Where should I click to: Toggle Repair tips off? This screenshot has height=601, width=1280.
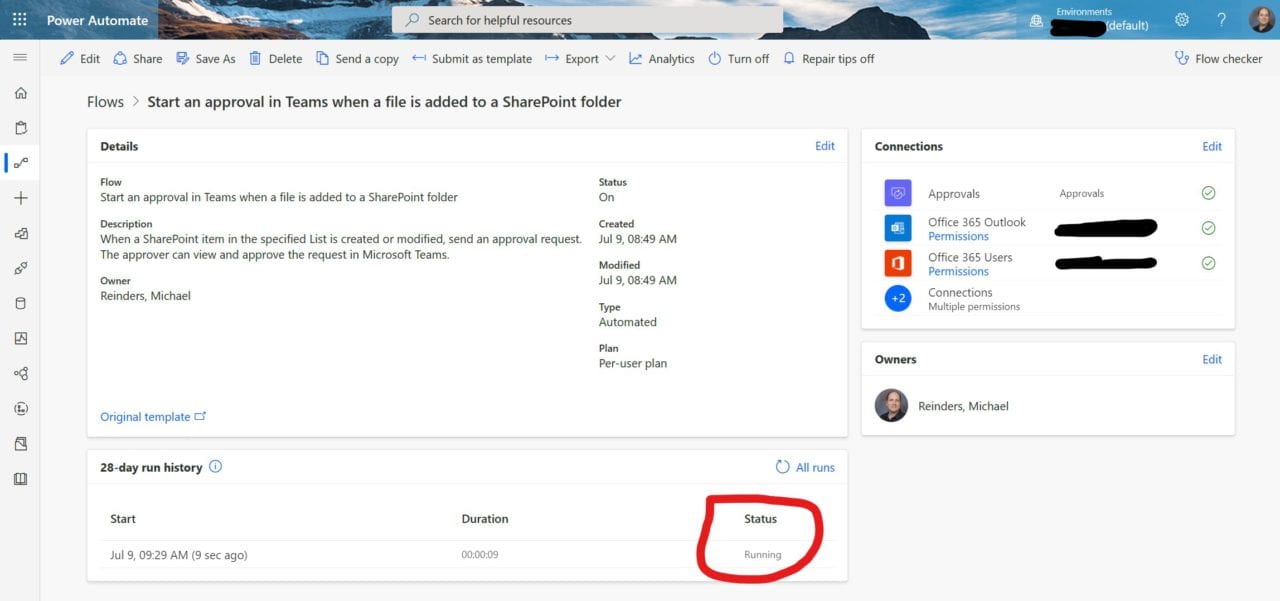click(x=828, y=59)
